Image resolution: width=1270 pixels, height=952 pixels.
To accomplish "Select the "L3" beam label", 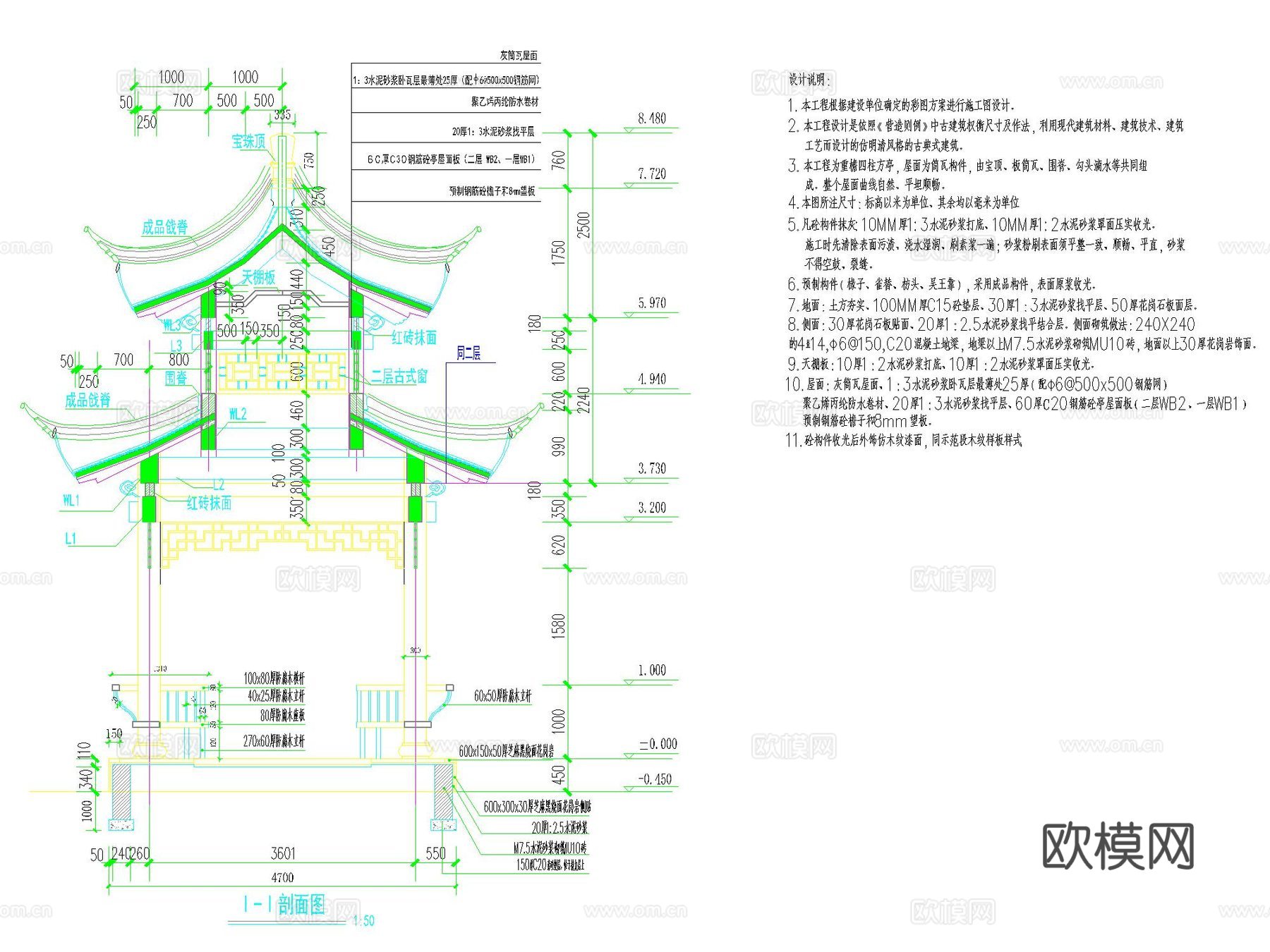I will [176, 346].
